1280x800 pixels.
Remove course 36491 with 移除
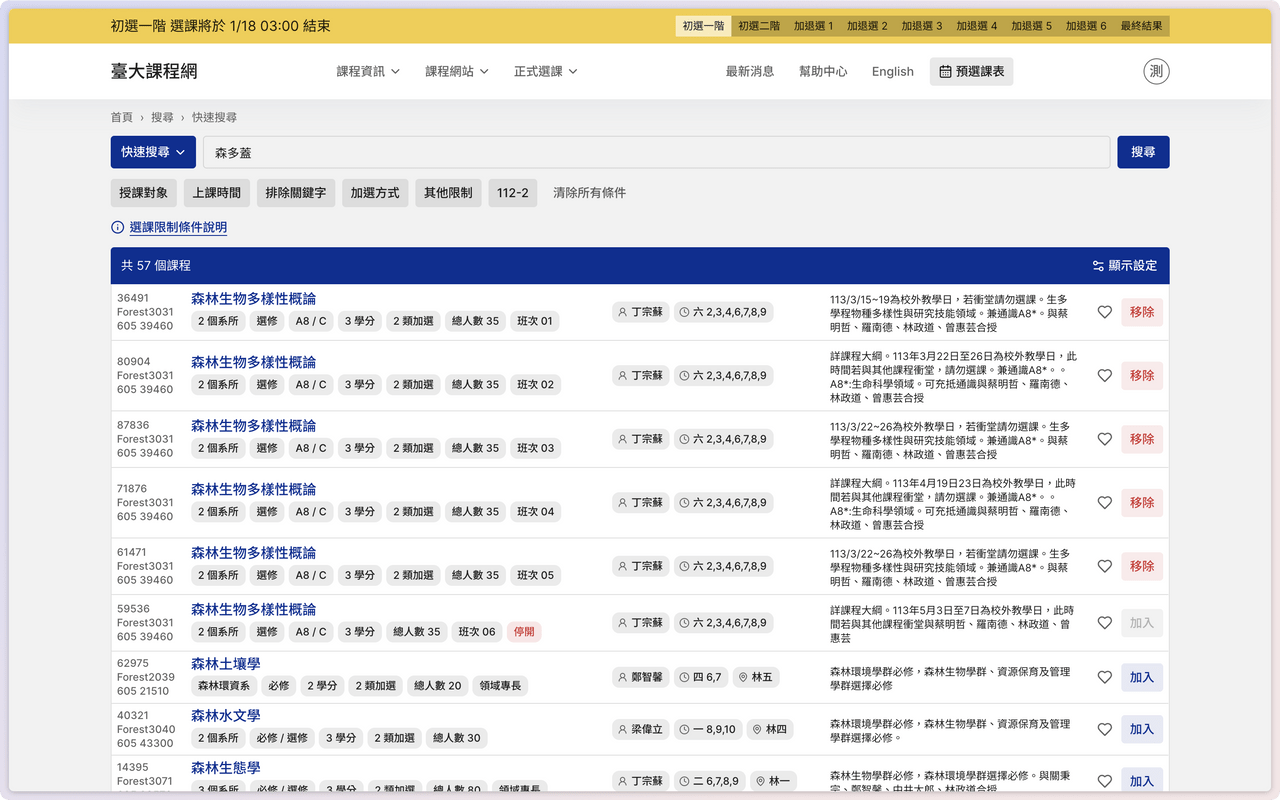tap(1142, 312)
